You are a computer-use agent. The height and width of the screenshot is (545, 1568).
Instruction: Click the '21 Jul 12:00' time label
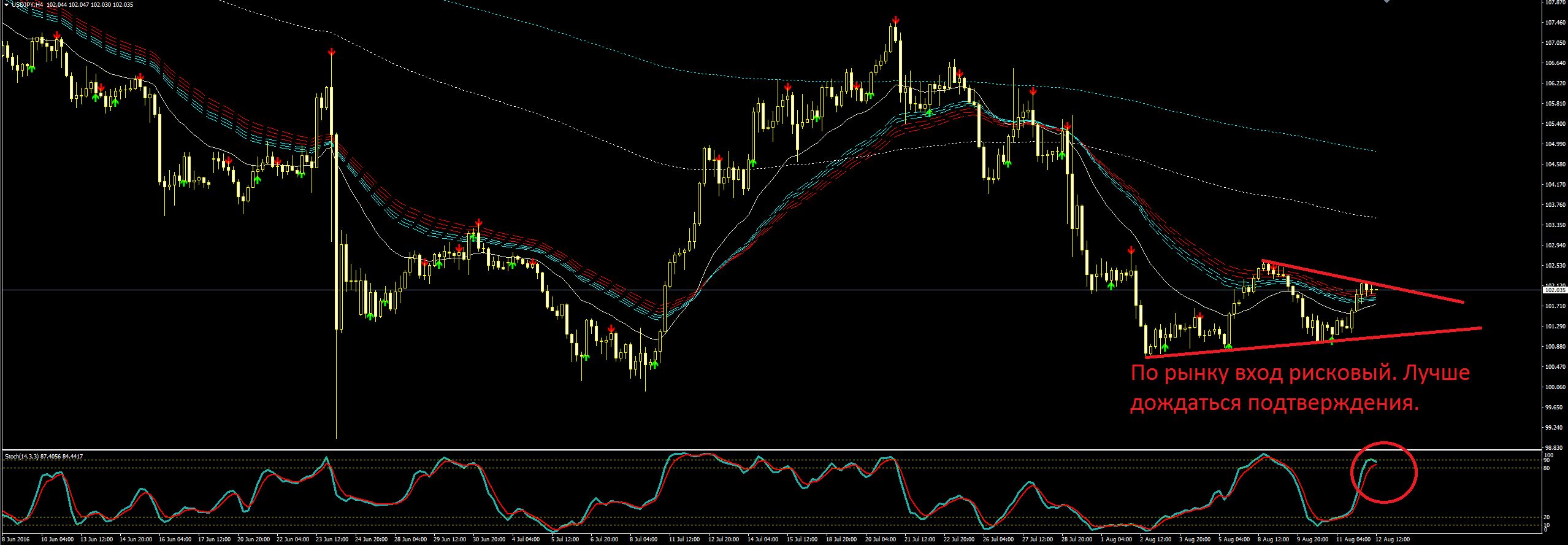click(x=921, y=539)
